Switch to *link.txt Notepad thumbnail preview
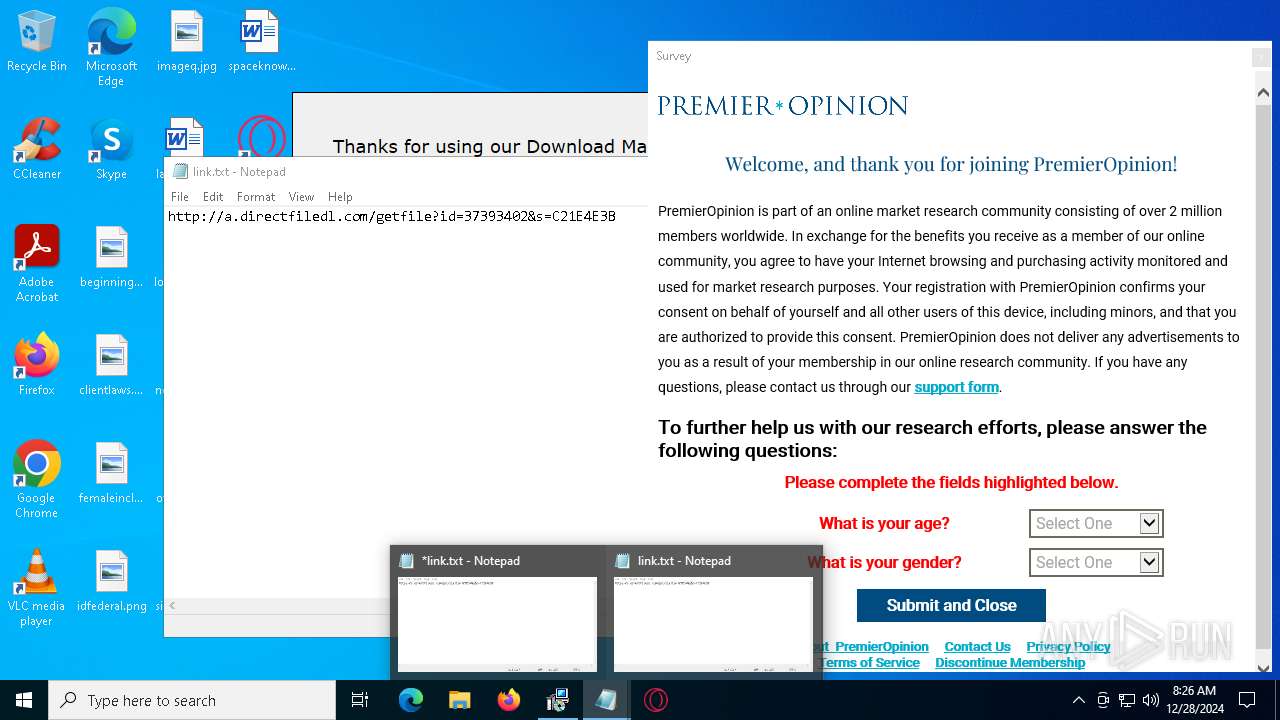Viewport: 1280px width, 720px height. 497,613
